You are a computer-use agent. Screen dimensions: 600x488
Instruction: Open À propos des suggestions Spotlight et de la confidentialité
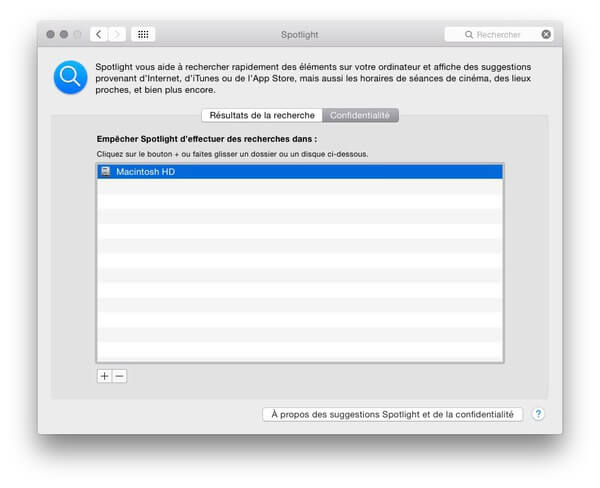tap(393, 415)
